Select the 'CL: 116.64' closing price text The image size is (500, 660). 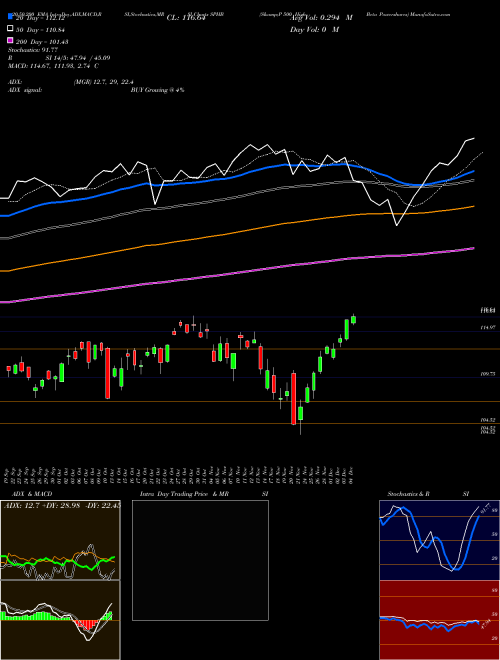(x=186, y=18)
